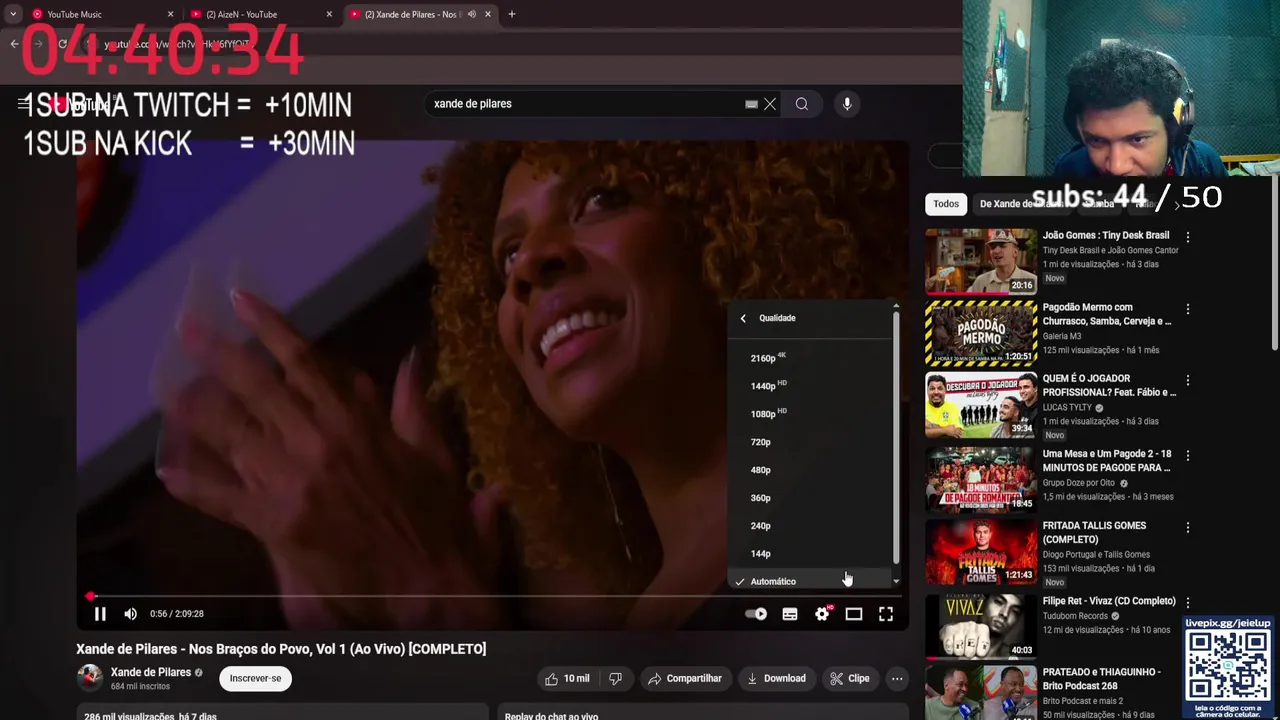The image size is (1280, 720).
Task: Select De Xande de Pilares filter chip
Action: (1020, 204)
